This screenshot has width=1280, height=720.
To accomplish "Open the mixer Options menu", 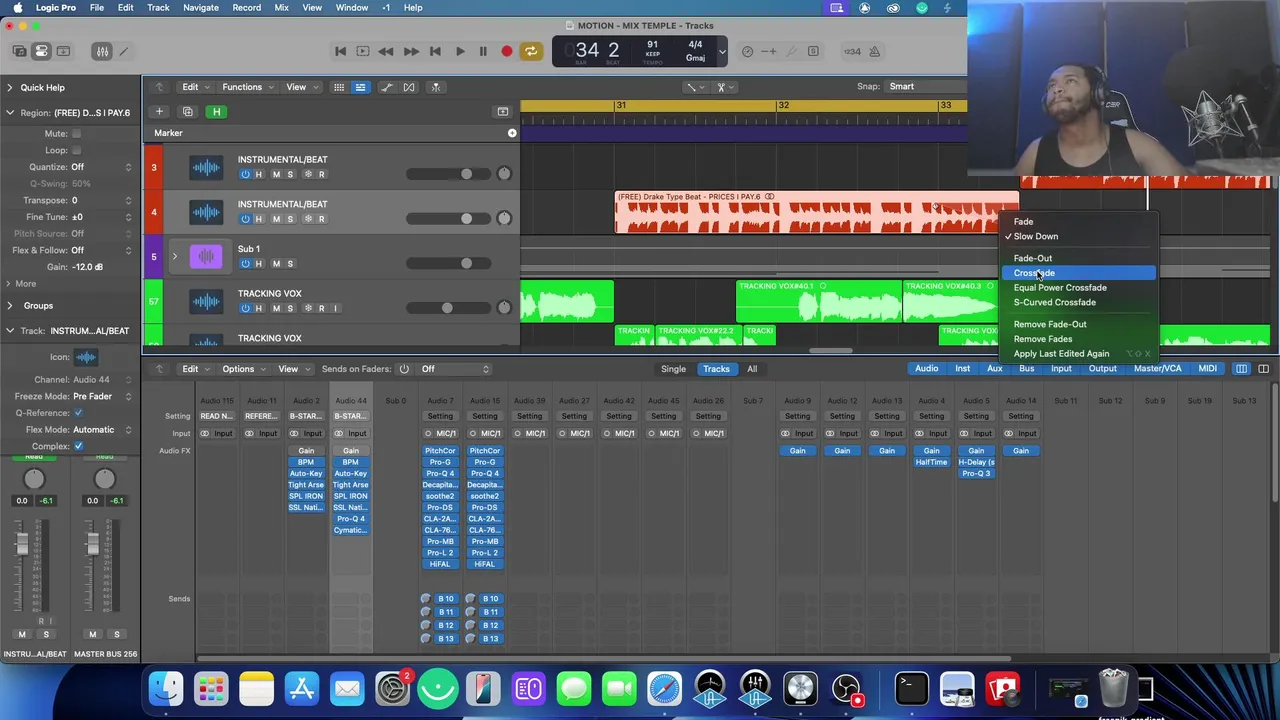I will [x=242, y=369].
